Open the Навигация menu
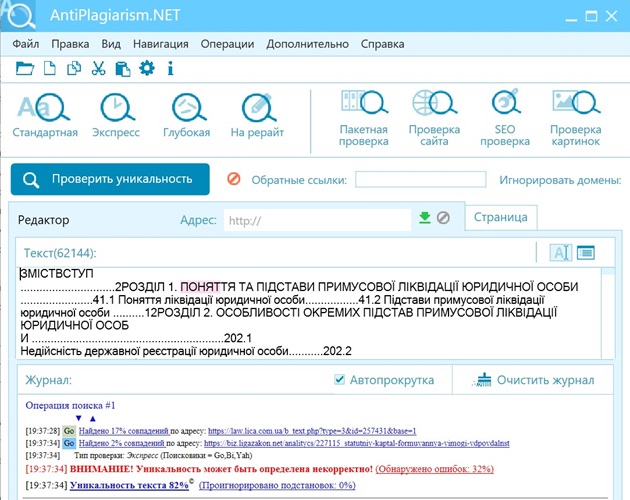Viewport: 630px width, 500px height. (161, 44)
